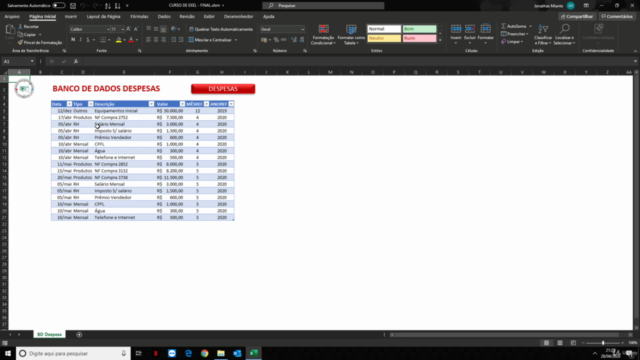Screen dimensions: 640x360
Task: Select the Ruim cell style
Action: pos(419,38)
